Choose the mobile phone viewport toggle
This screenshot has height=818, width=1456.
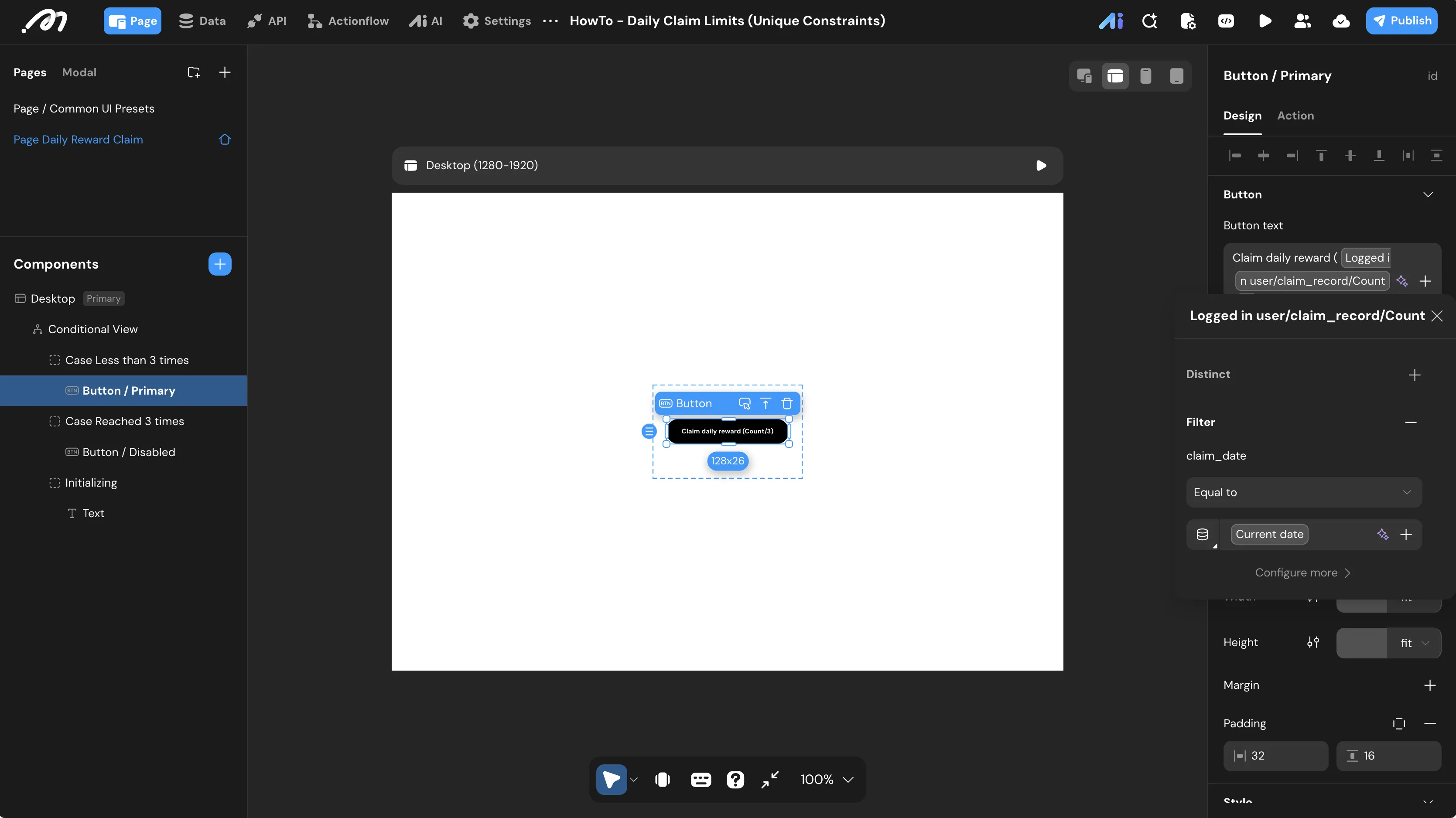pyautogui.click(x=1146, y=76)
